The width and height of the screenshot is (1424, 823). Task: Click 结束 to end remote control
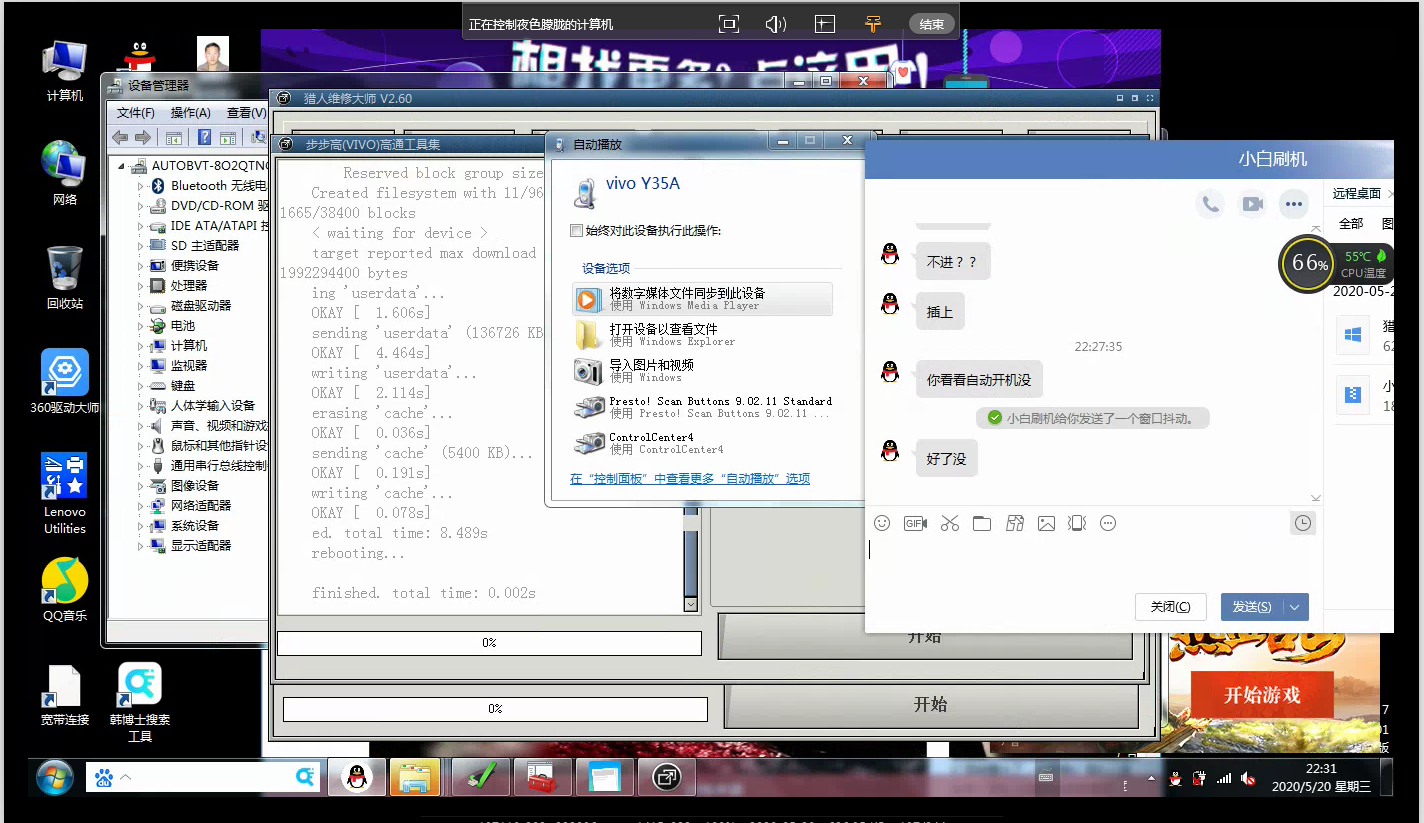(932, 24)
